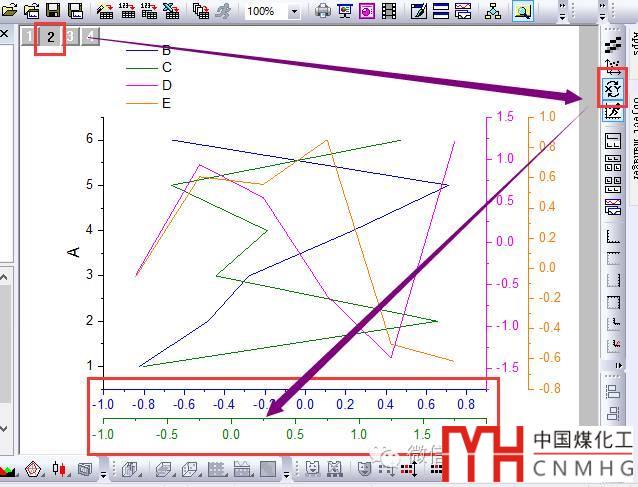Select layer 2 button
Viewport: 638px width, 487px height.
50,37
